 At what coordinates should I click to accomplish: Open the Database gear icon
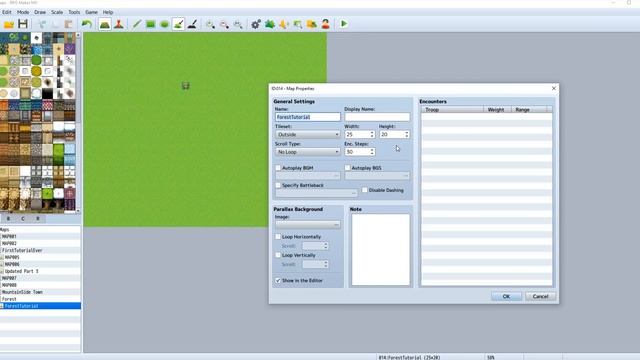[256, 24]
